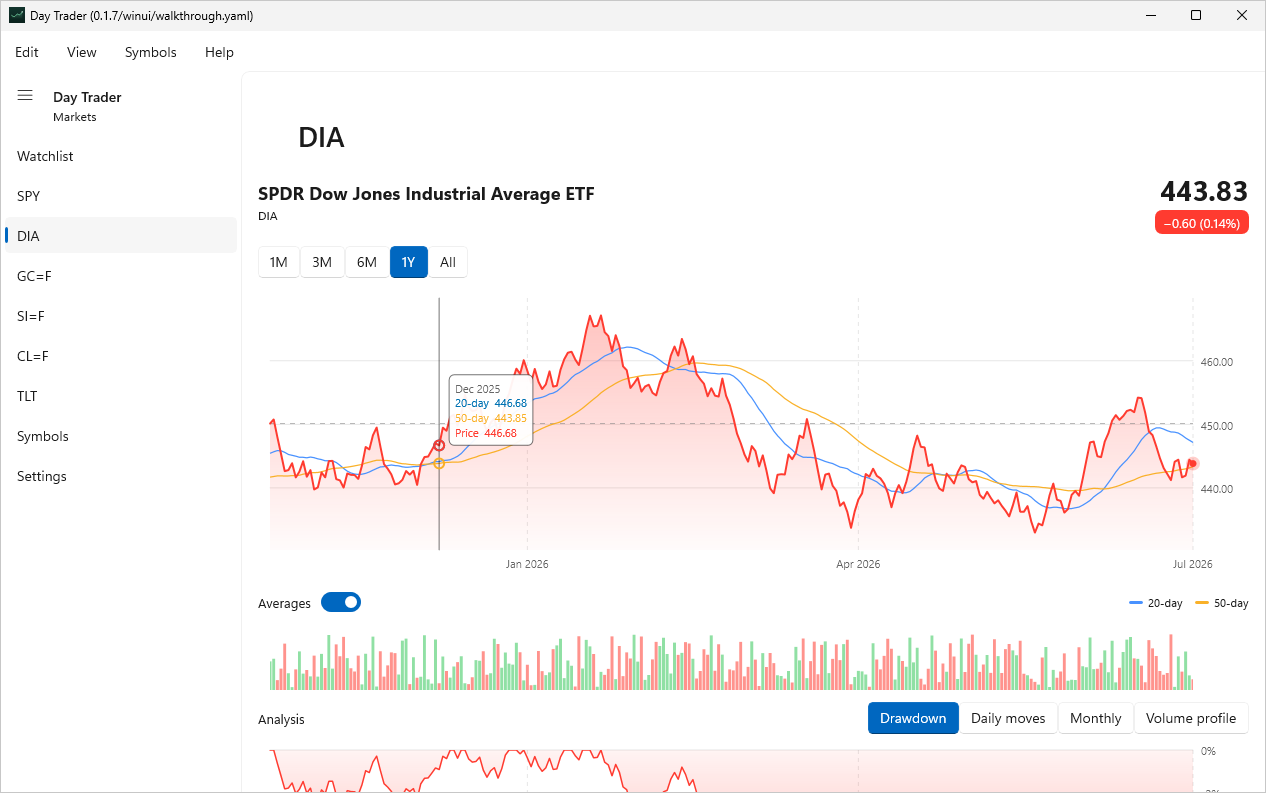This screenshot has height=793, width=1266.
Task: Select GC=F in the sidebar
Action: tap(121, 276)
